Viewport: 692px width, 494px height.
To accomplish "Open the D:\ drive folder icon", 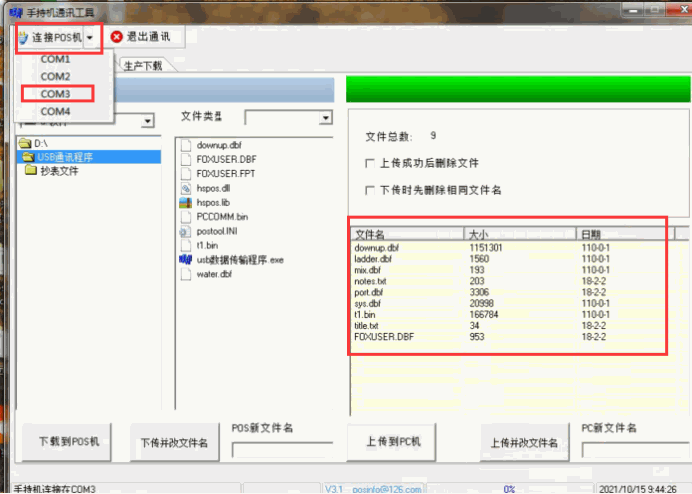I will pyautogui.click(x=26, y=144).
